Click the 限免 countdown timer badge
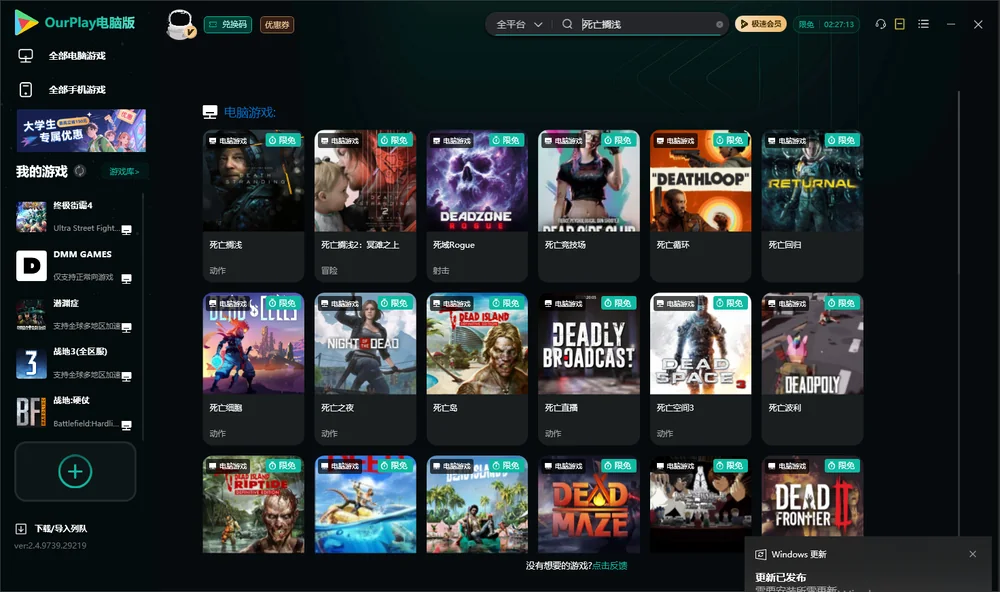The height and width of the screenshot is (592, 1000). coord(827,24)
